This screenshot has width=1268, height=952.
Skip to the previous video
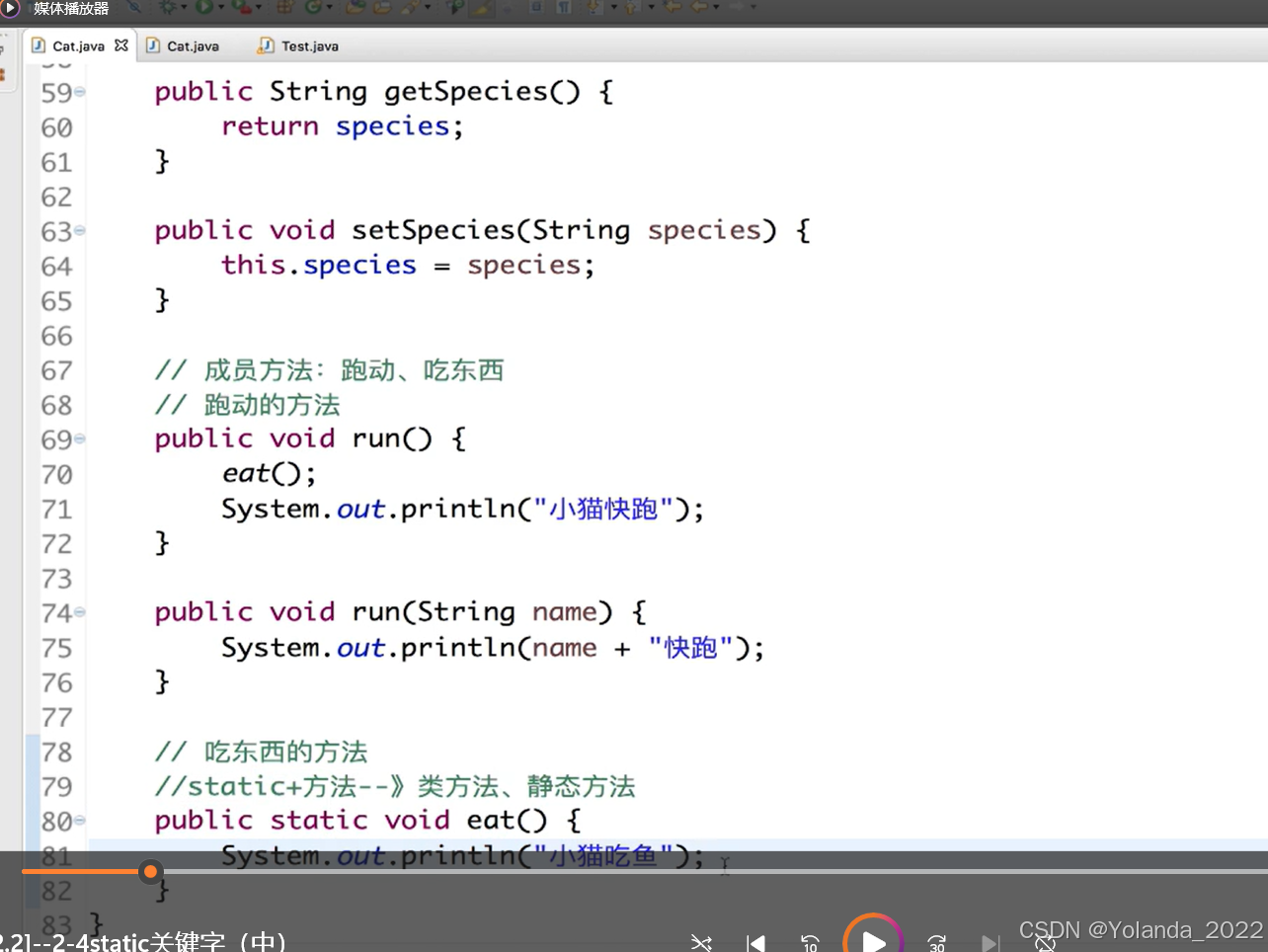click(x=755, y=942)
